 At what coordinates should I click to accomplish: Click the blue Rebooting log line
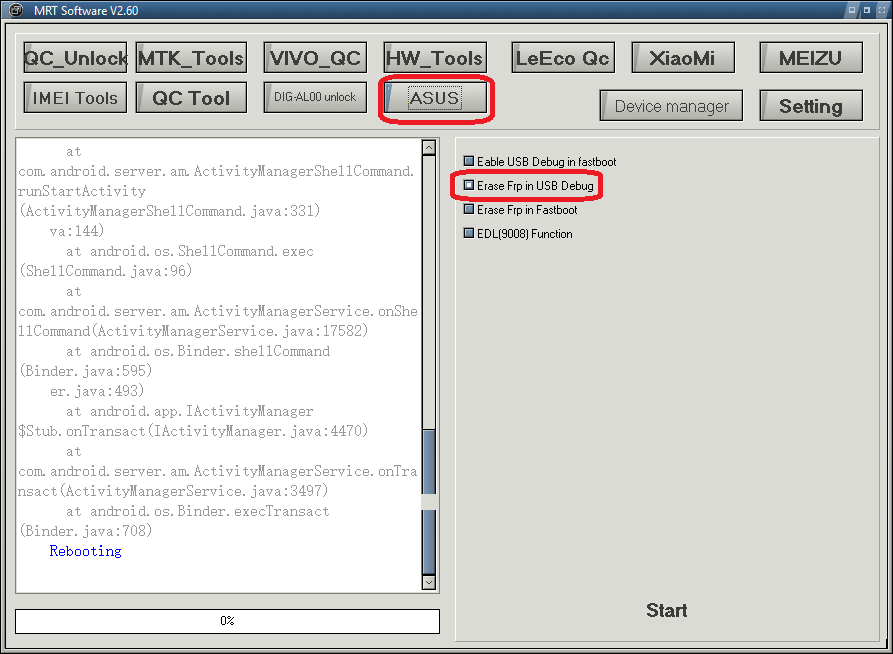[85, 551]
